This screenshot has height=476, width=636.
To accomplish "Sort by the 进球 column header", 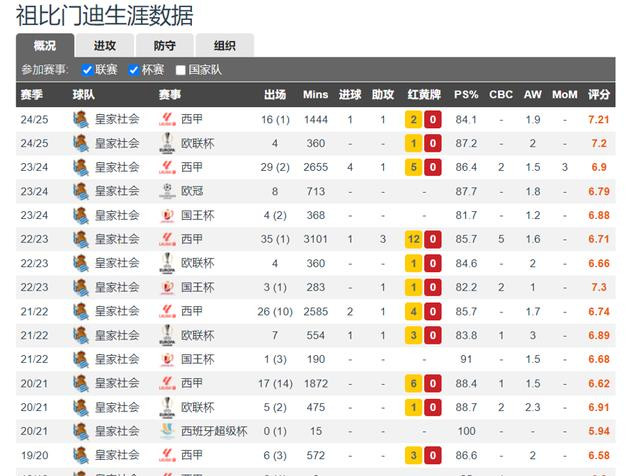I will point(350,94).
